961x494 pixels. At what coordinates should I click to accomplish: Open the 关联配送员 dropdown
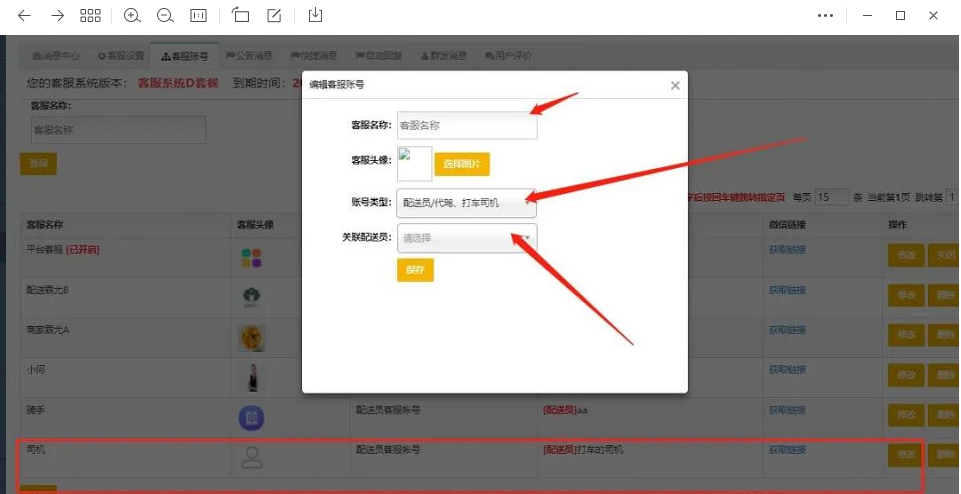[x=466, y=238]
